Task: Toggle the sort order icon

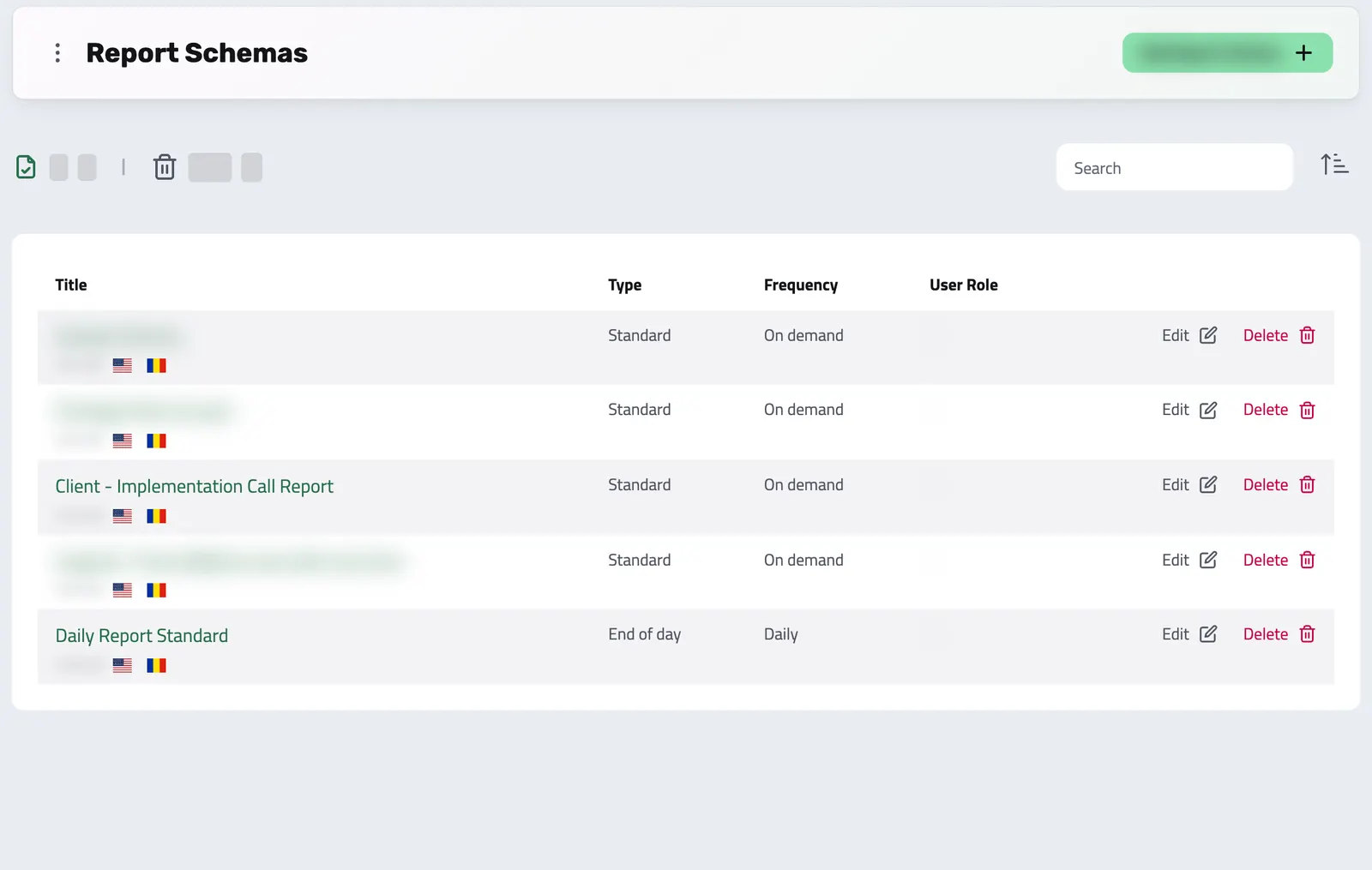Action: (1334, 164)
